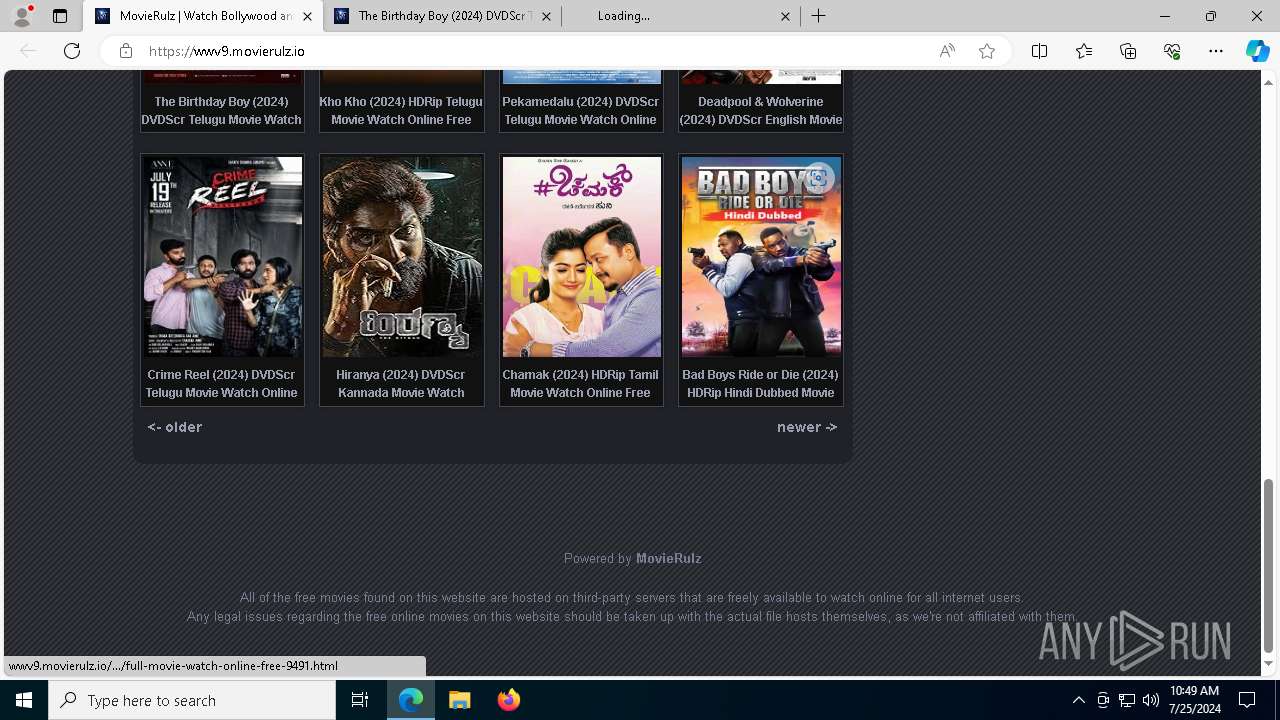Open Pekamedalu (2024) DVDScr Telugu link
Viewport: 1280px width, 720px height.
581,110
